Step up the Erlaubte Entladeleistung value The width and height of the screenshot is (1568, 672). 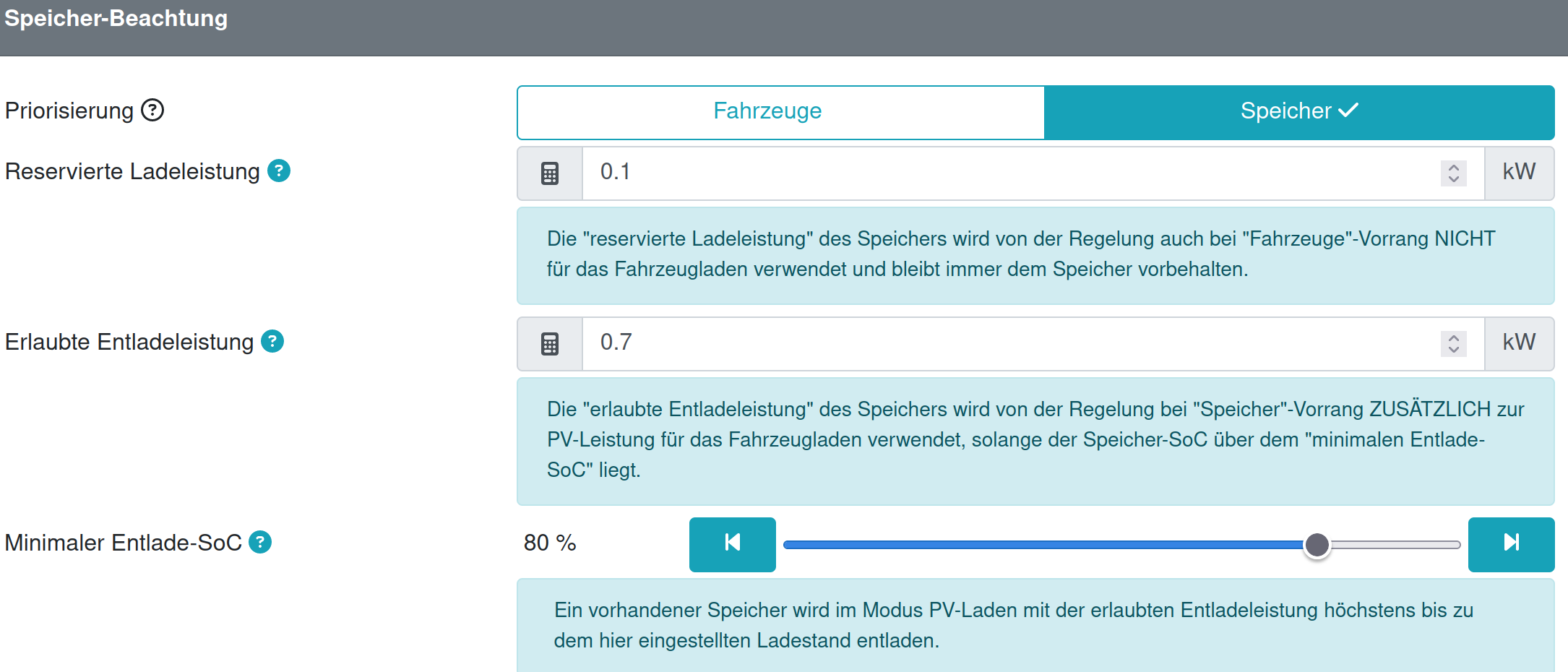coord(1454,337)
